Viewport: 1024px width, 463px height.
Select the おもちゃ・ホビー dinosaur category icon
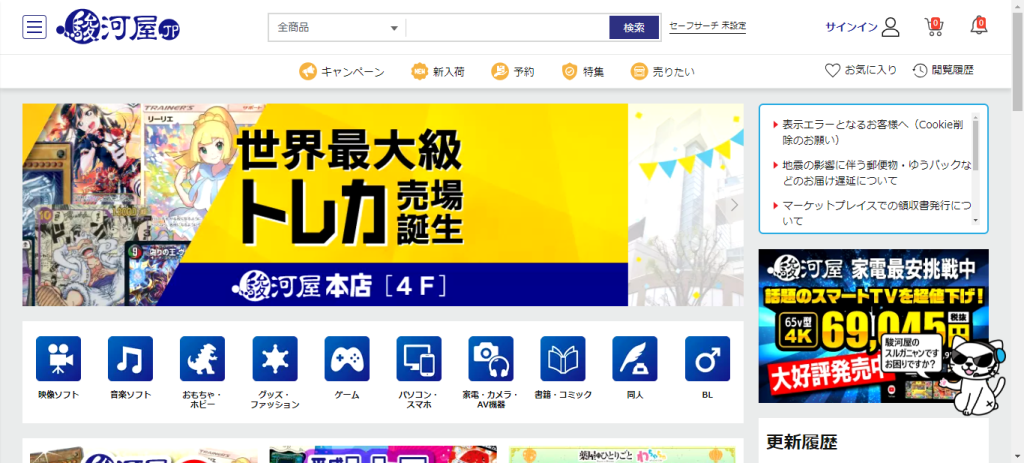(202, 358)
